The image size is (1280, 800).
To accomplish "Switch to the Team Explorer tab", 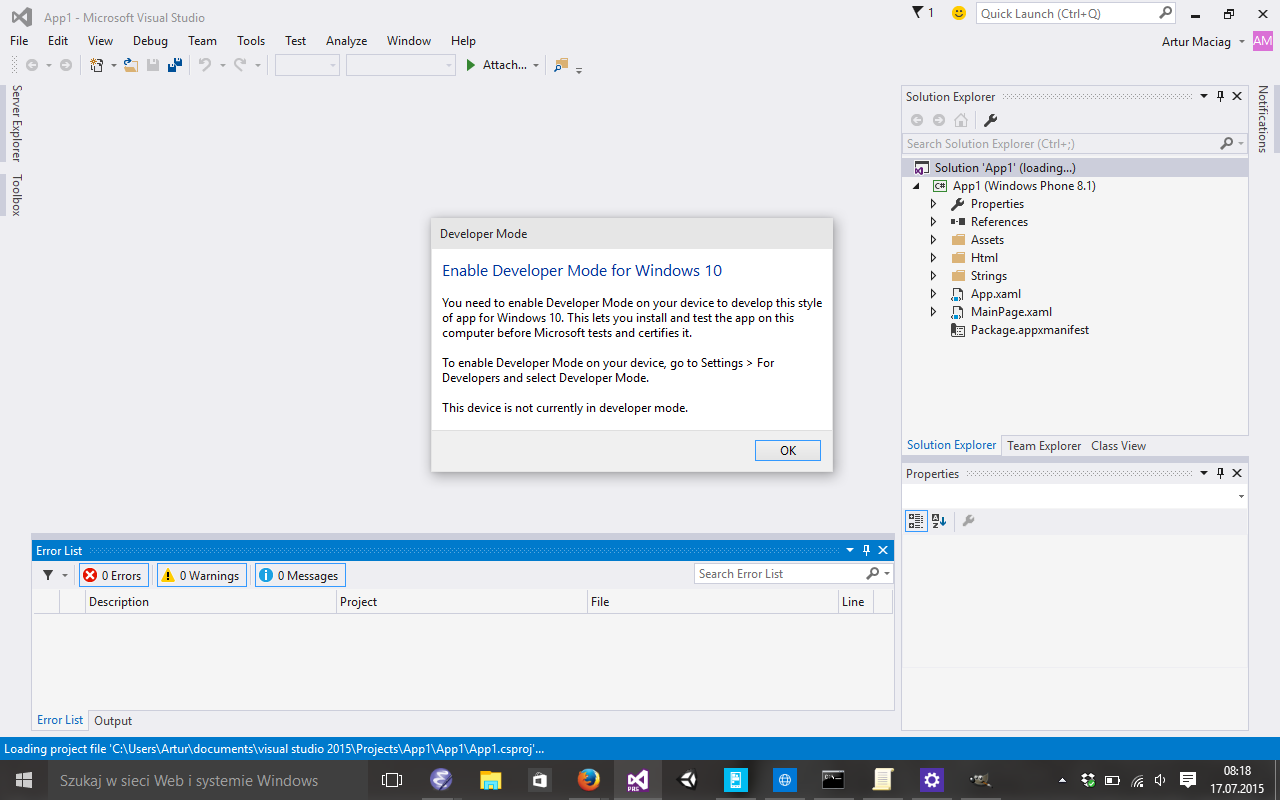I will point(1043,445).
